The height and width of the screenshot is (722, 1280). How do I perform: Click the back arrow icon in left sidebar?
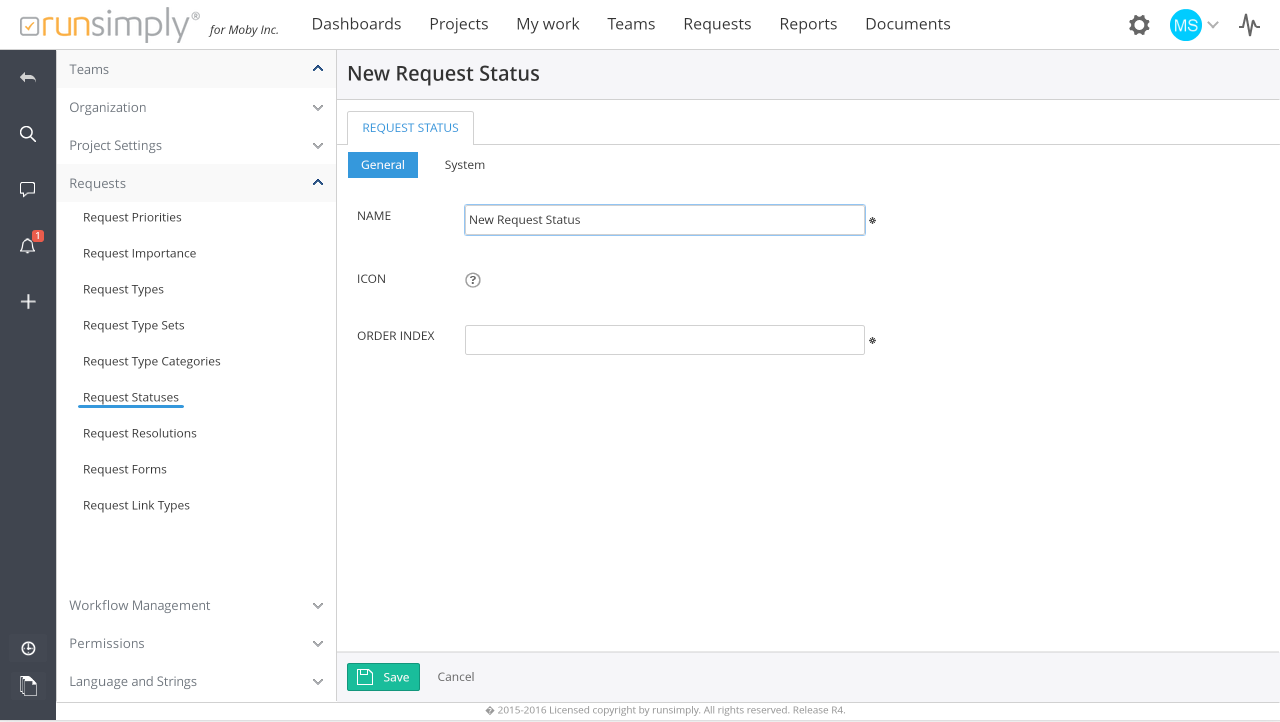[28, 77]
